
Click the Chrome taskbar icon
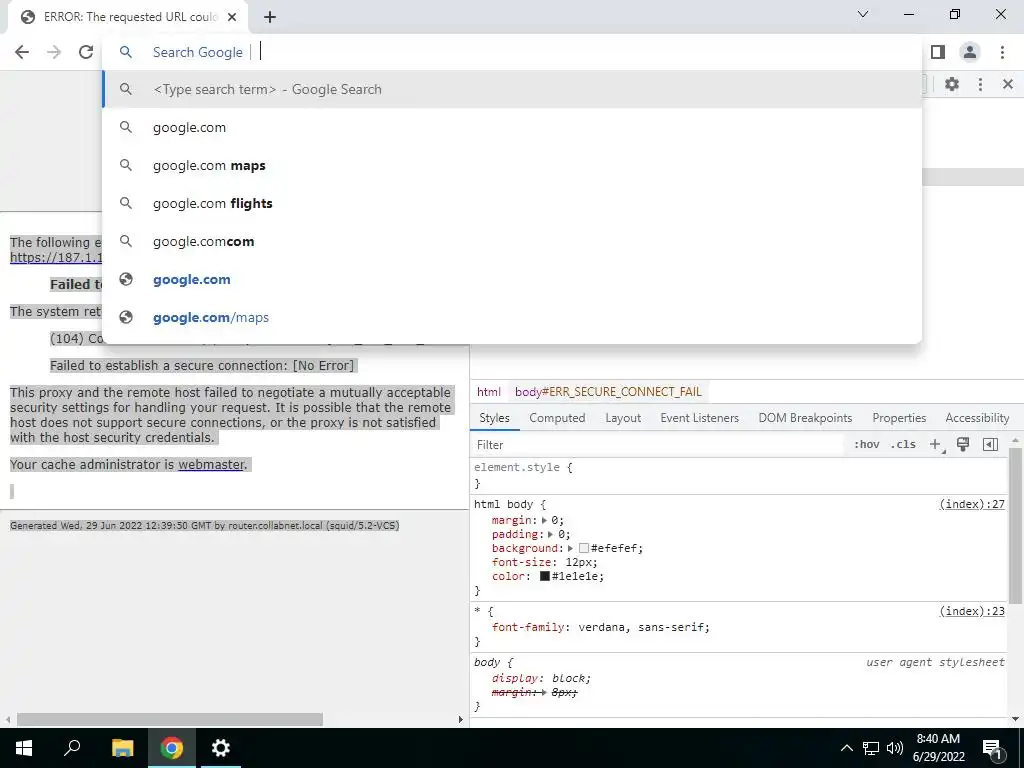[x=172, y=748]
